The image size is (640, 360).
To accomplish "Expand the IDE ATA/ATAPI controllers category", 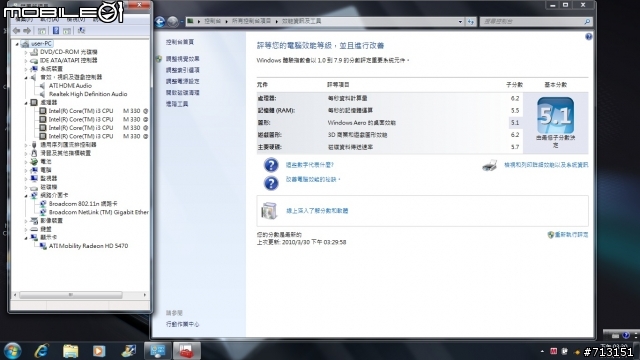I will 26,60.
